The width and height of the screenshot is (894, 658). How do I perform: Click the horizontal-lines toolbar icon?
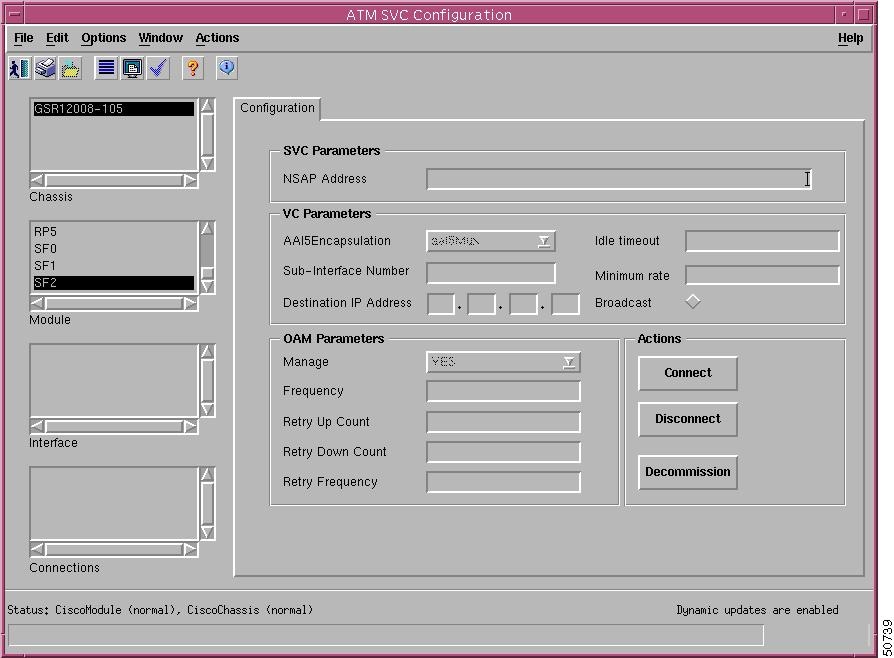tap(106, 68)
